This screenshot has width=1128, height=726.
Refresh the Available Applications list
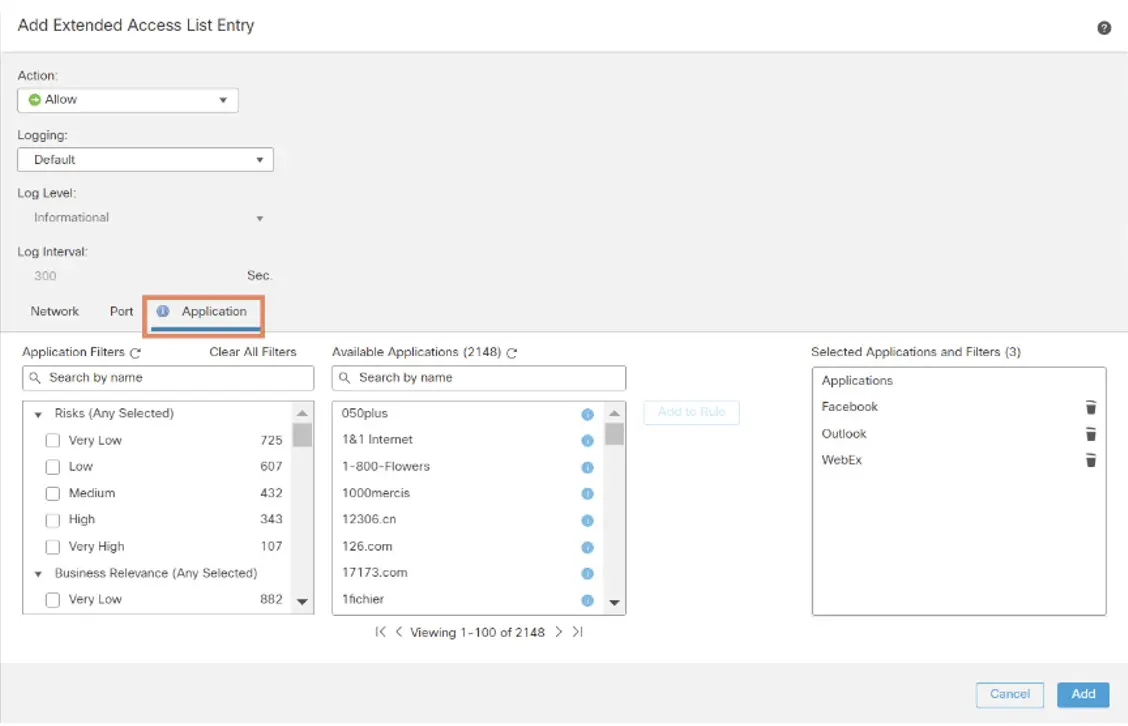pos(510,352)
